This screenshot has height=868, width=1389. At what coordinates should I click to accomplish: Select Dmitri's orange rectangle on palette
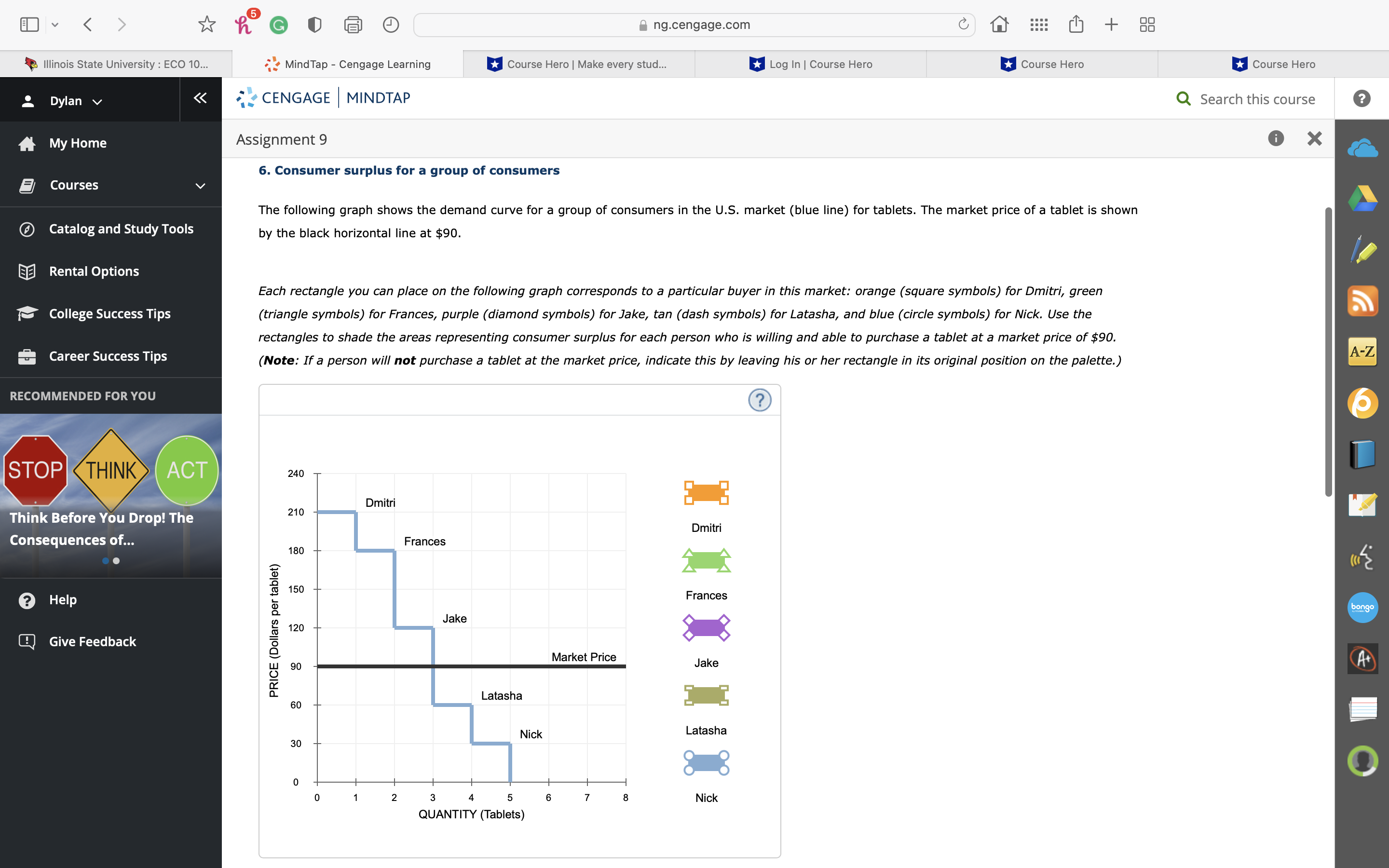click(706, 492)
